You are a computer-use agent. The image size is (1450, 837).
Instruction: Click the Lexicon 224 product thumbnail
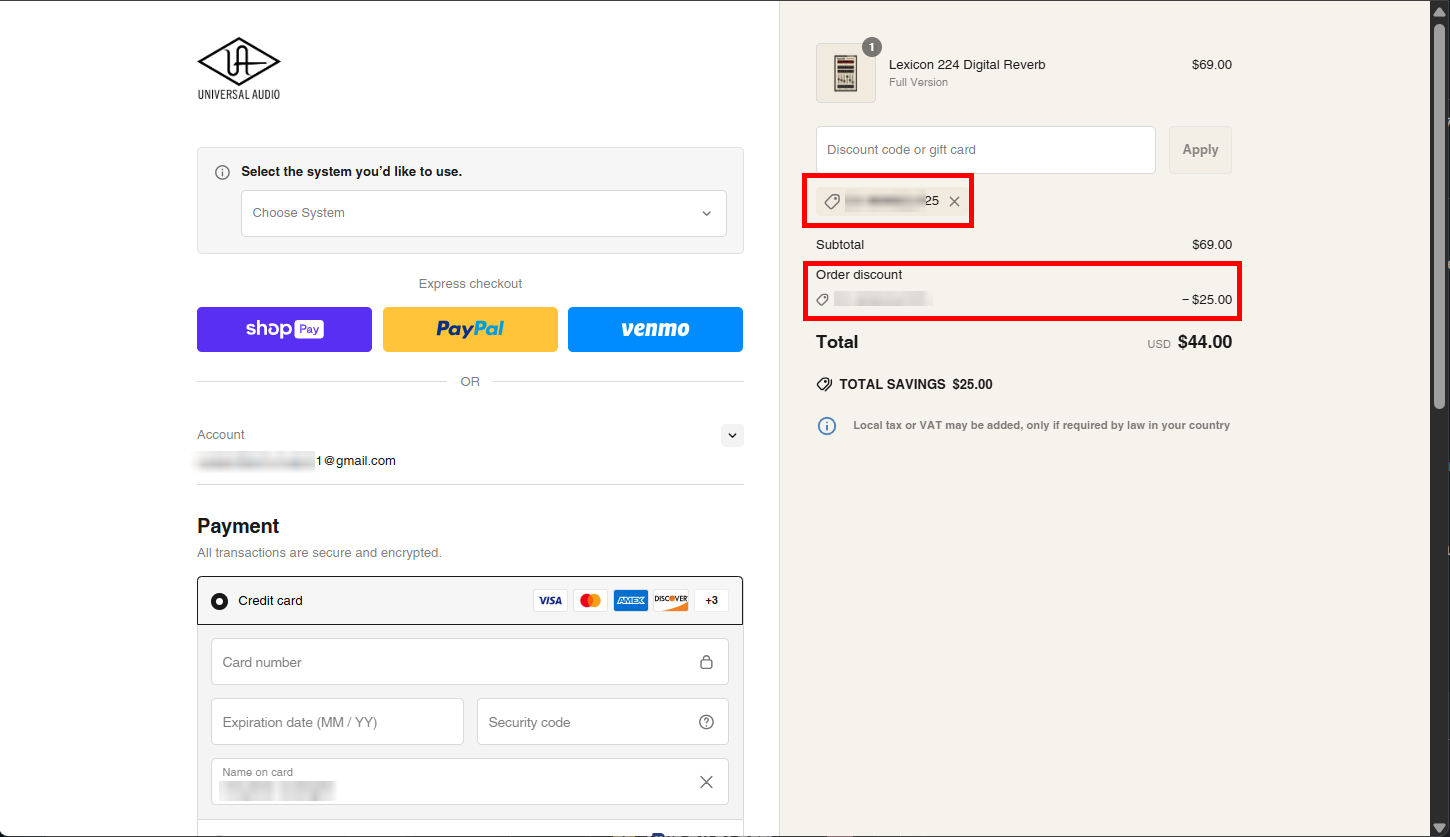pyautogui.click(x=846, y=73)
